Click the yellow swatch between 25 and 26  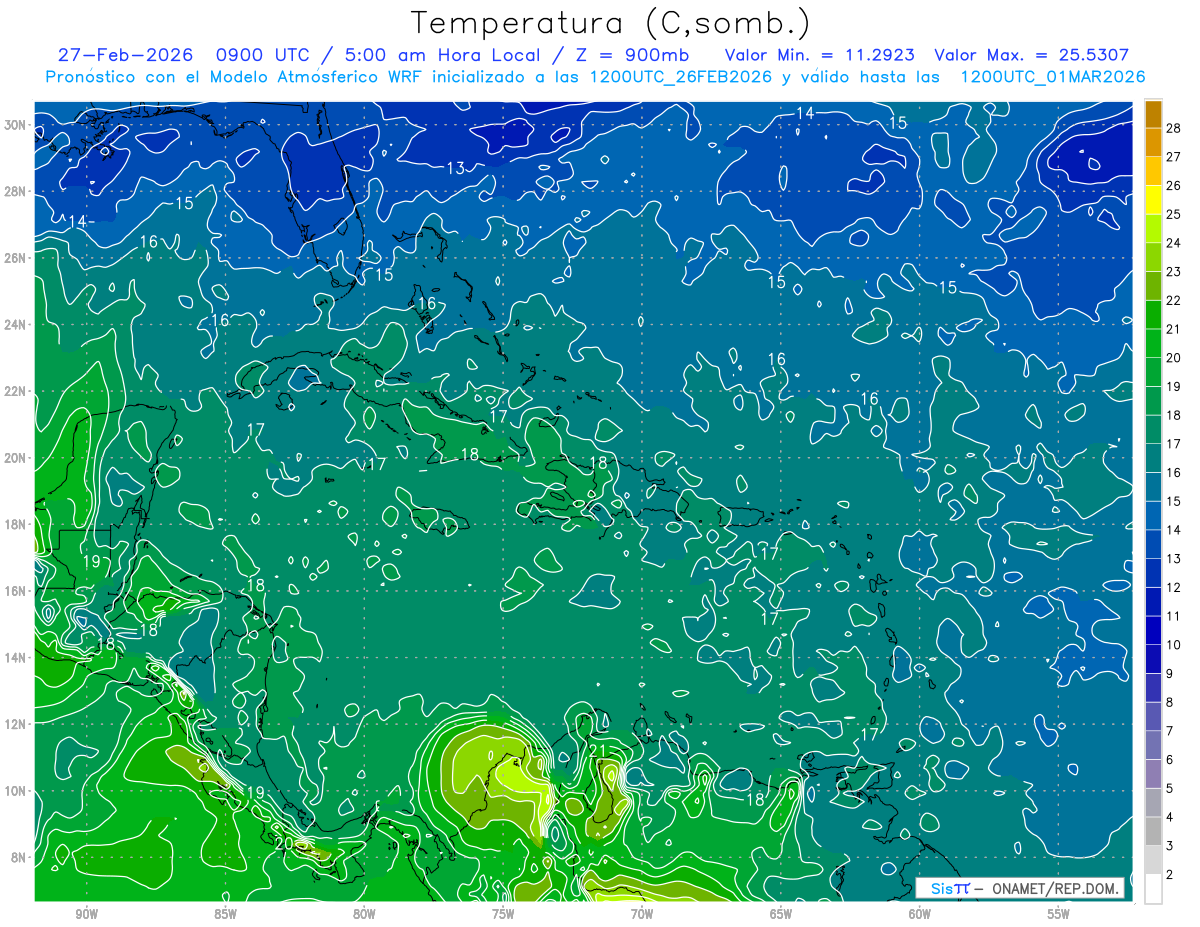click(x=1153, y=200)
